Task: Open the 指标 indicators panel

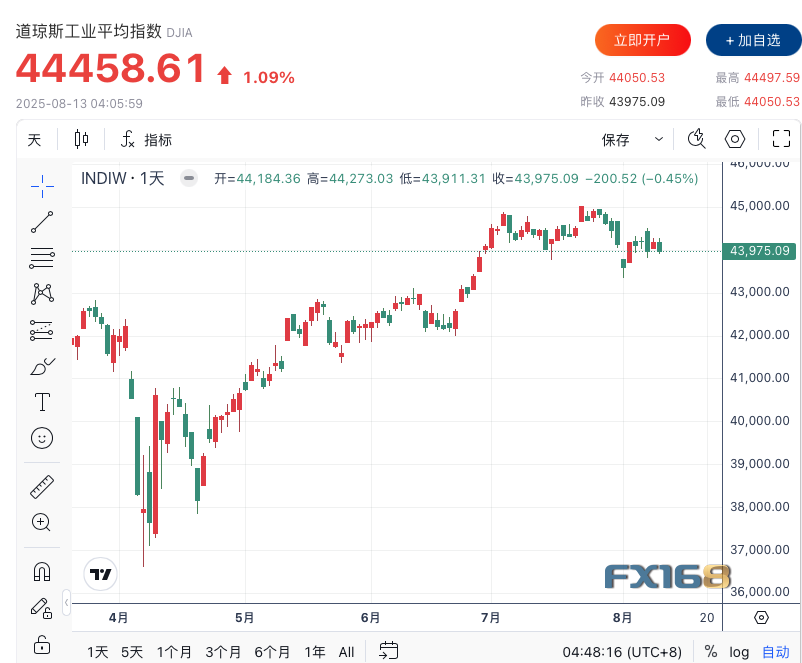Action: (146, 140)
